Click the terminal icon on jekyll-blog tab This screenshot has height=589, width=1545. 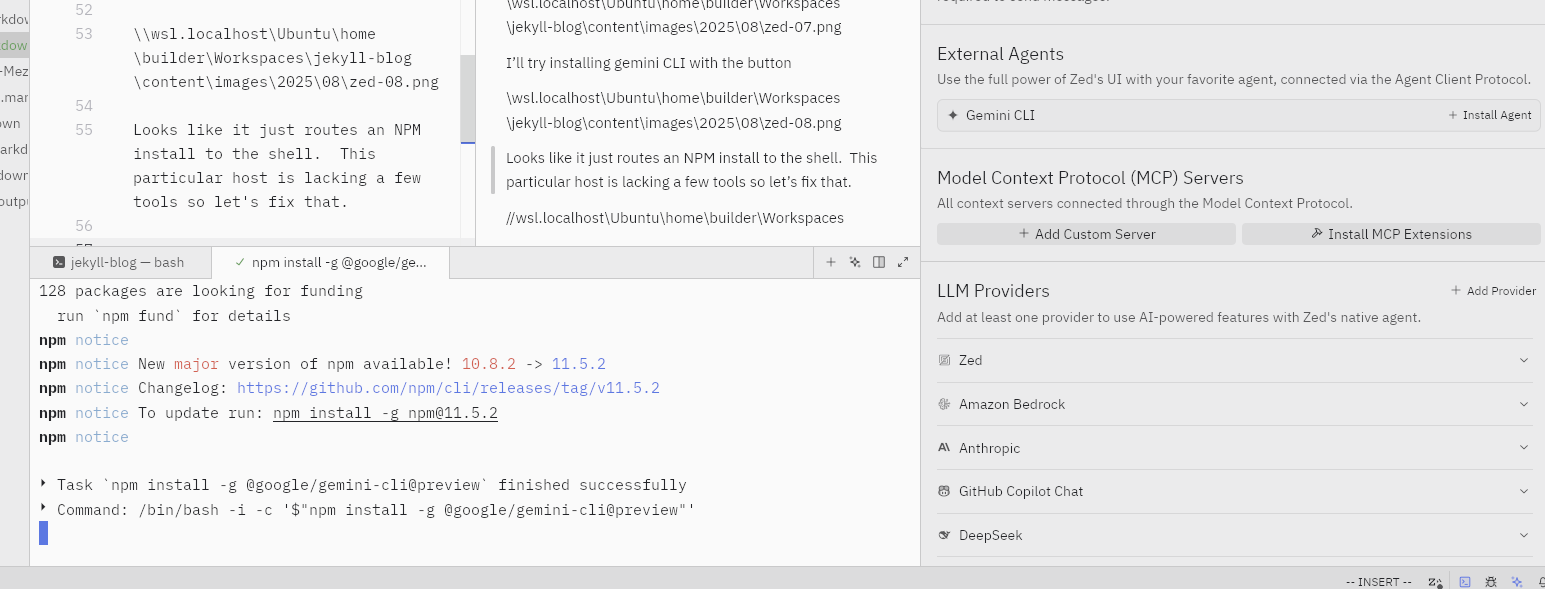[59, 262]
